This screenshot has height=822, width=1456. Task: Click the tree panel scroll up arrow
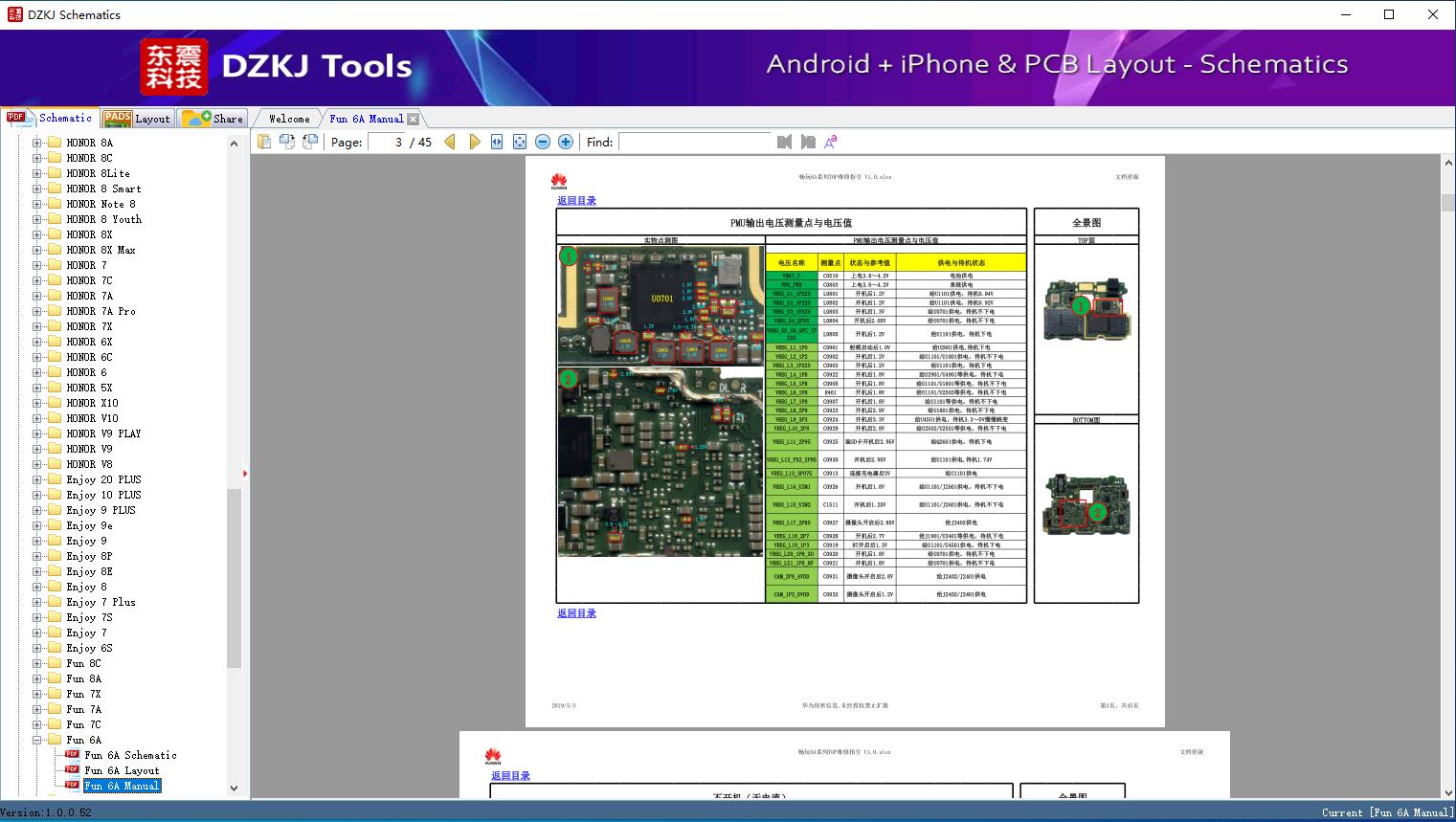pos(234,144)
